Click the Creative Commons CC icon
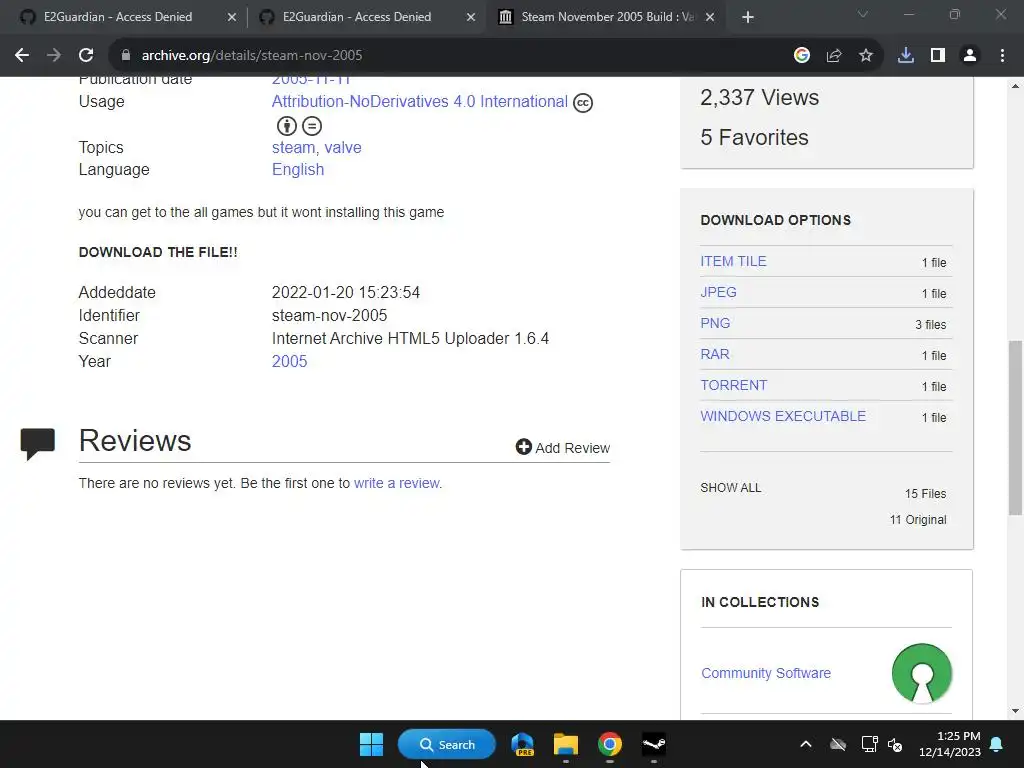This screenshot has height=768, width=1024. [x=583, y=103]
